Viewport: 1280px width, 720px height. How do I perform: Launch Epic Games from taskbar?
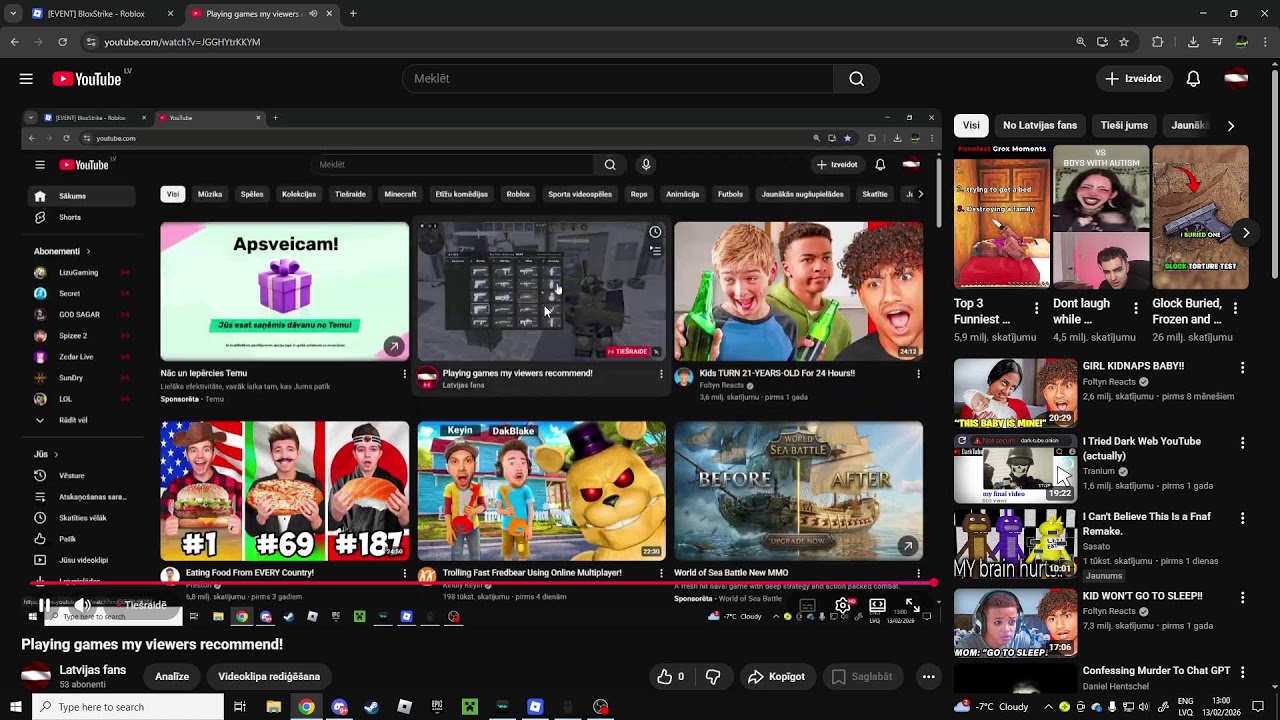(x=437, y=707)
